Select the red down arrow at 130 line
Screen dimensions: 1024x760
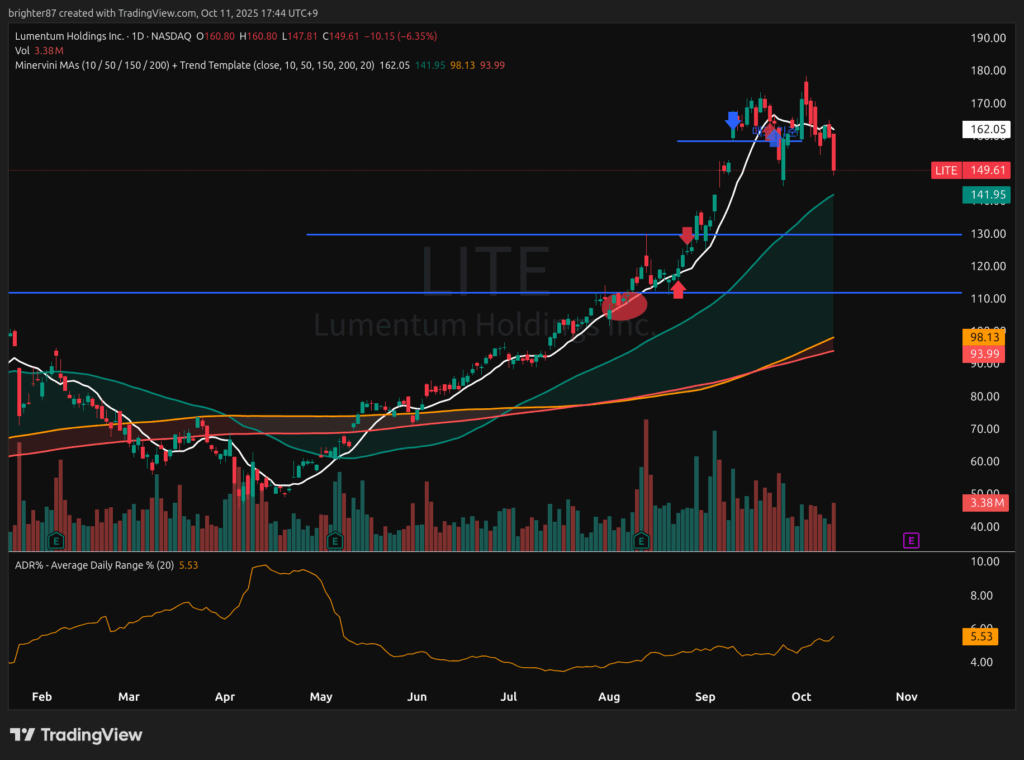(686, 236)
